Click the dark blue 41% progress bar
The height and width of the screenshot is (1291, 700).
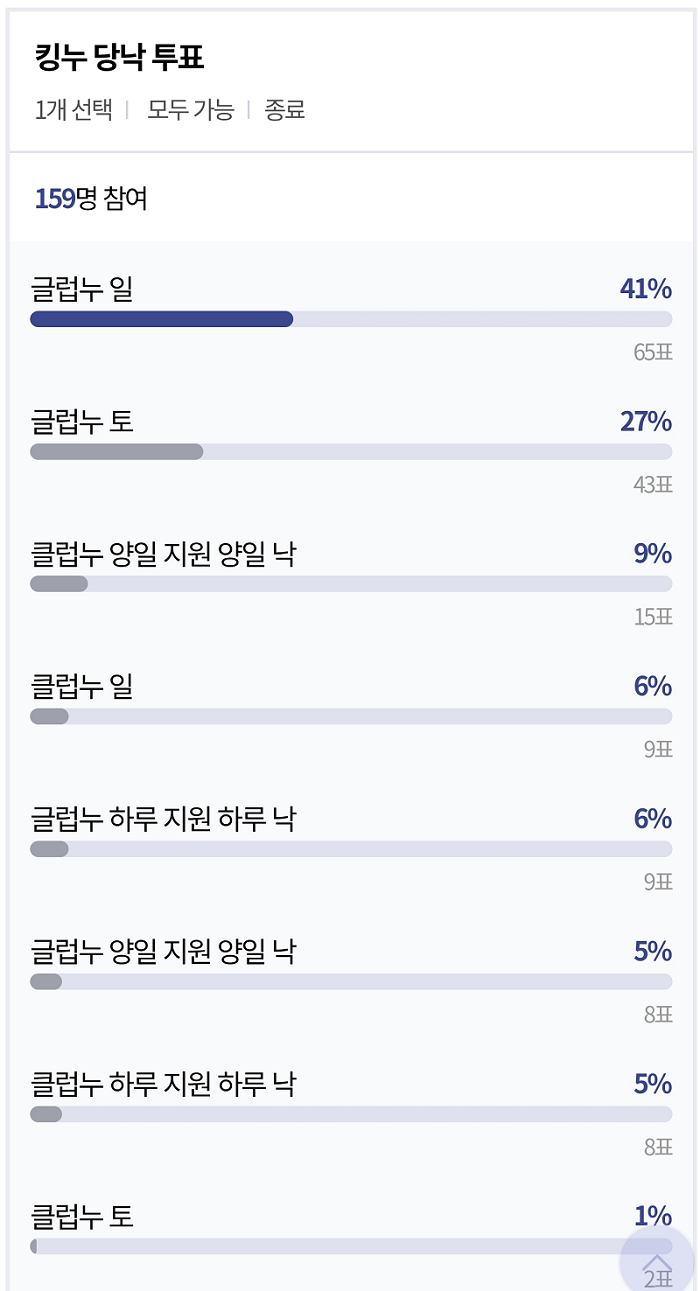(162, 319)
